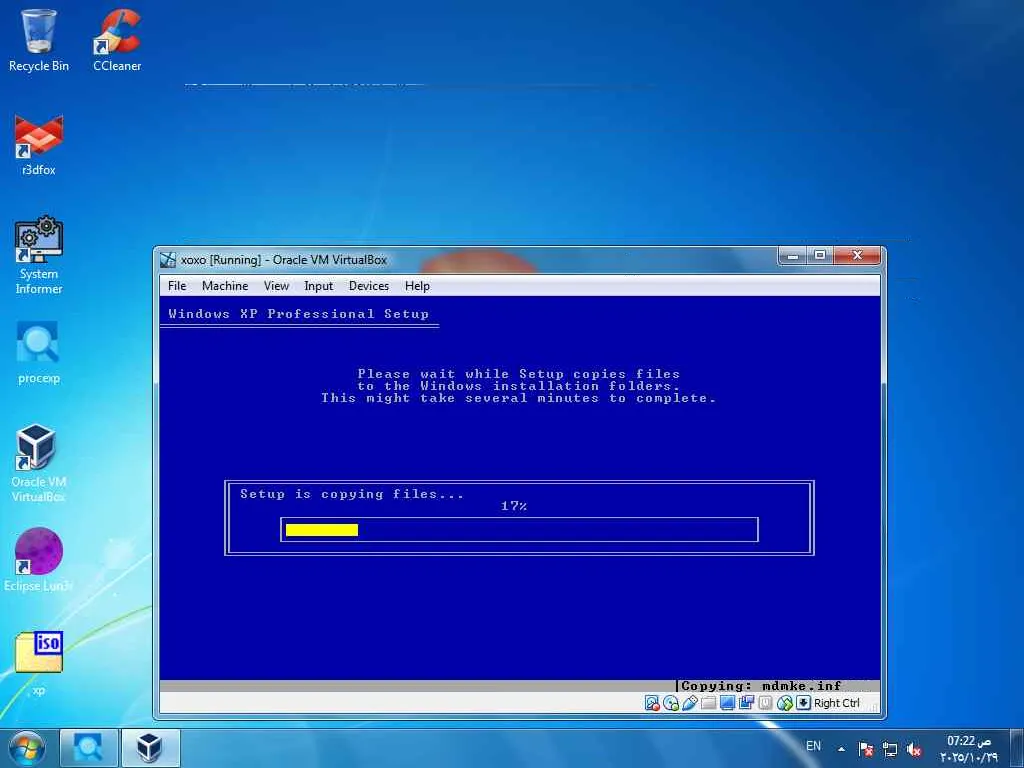The height and width of the screenshot is (768, 1024).
Task: Click 'This might take several minutes' line
Action: point(519,398)
